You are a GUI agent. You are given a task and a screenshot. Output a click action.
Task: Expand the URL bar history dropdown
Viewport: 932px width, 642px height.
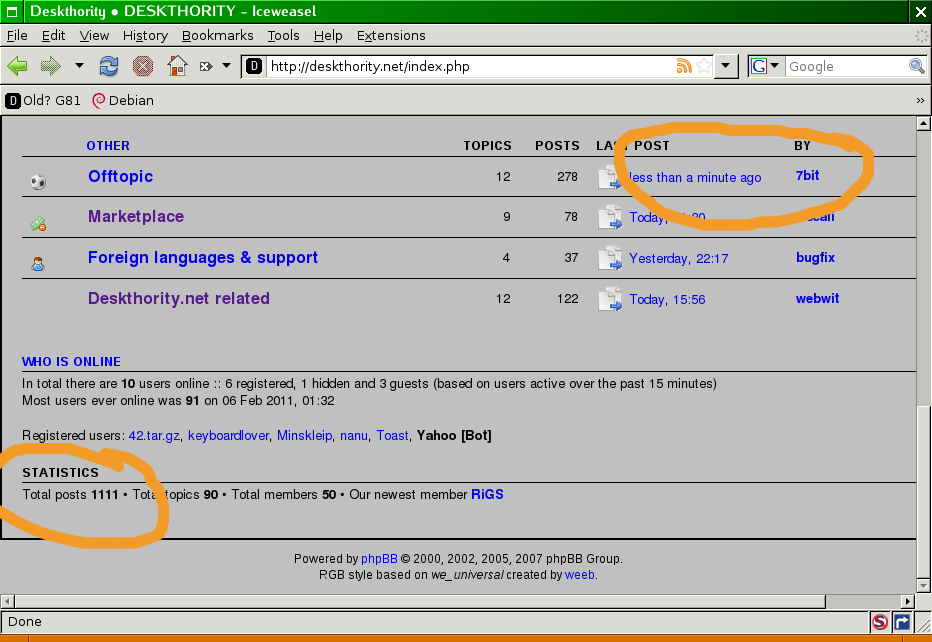[x=728, y=67]
